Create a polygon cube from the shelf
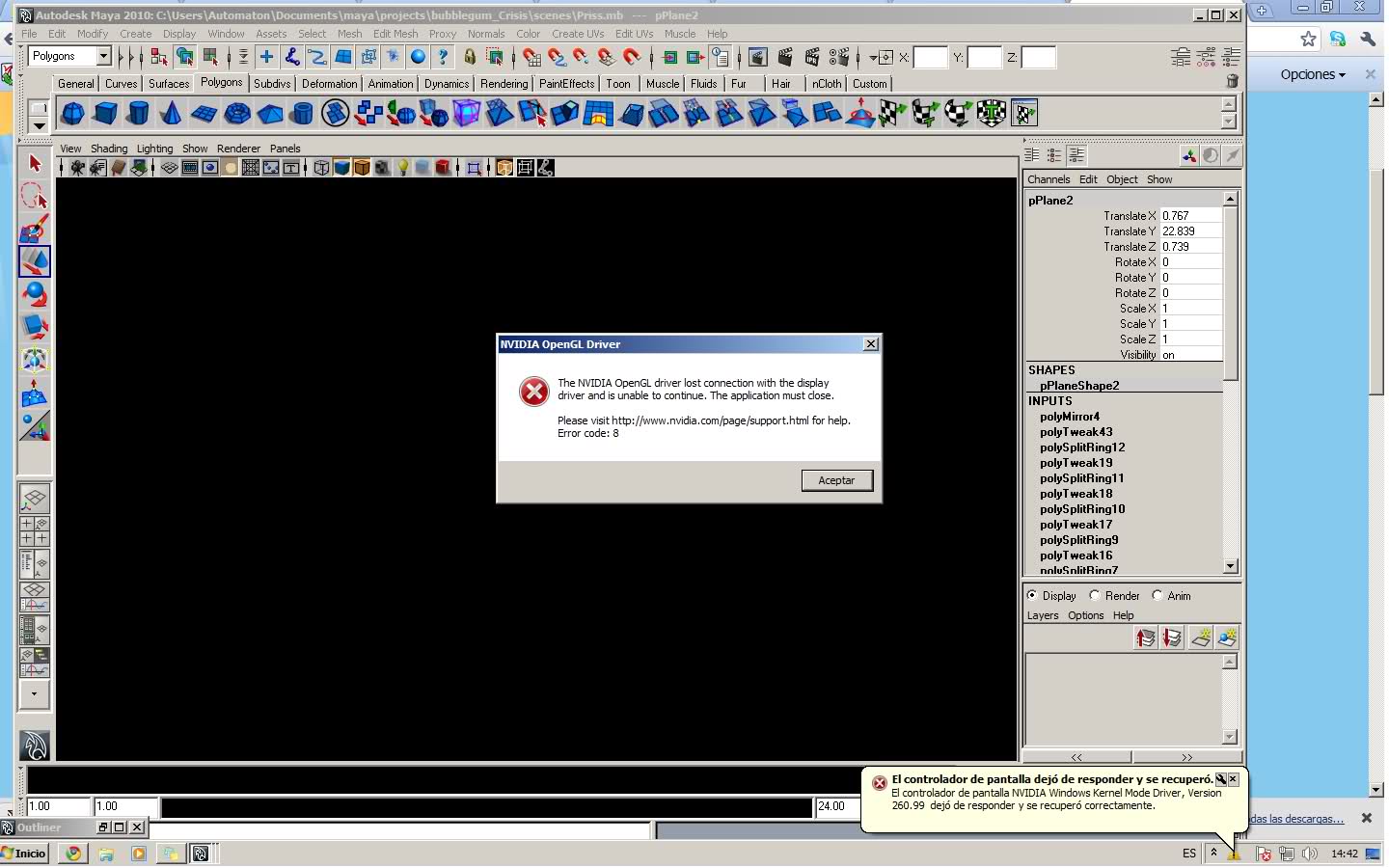 point(105,114)
